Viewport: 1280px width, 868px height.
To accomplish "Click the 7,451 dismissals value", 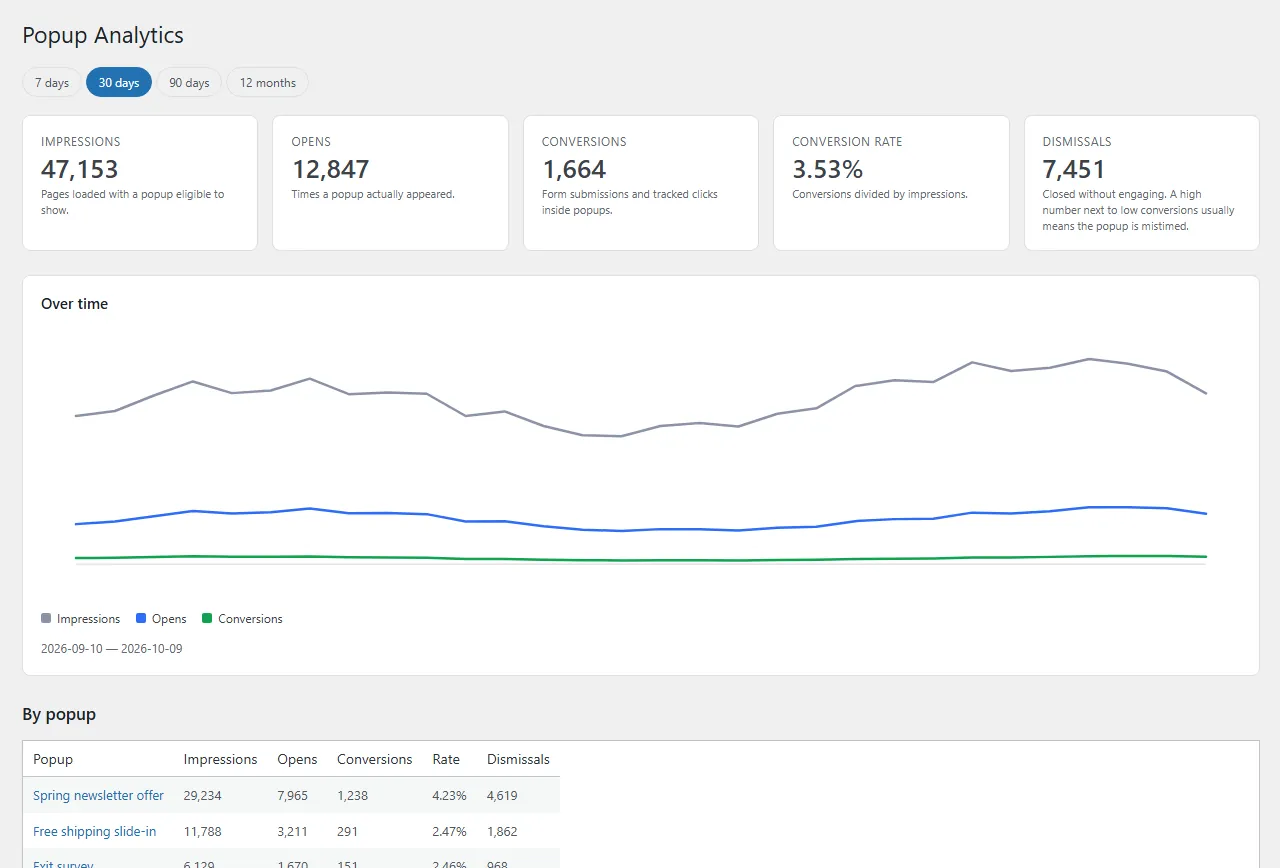I will (1074, 169).
